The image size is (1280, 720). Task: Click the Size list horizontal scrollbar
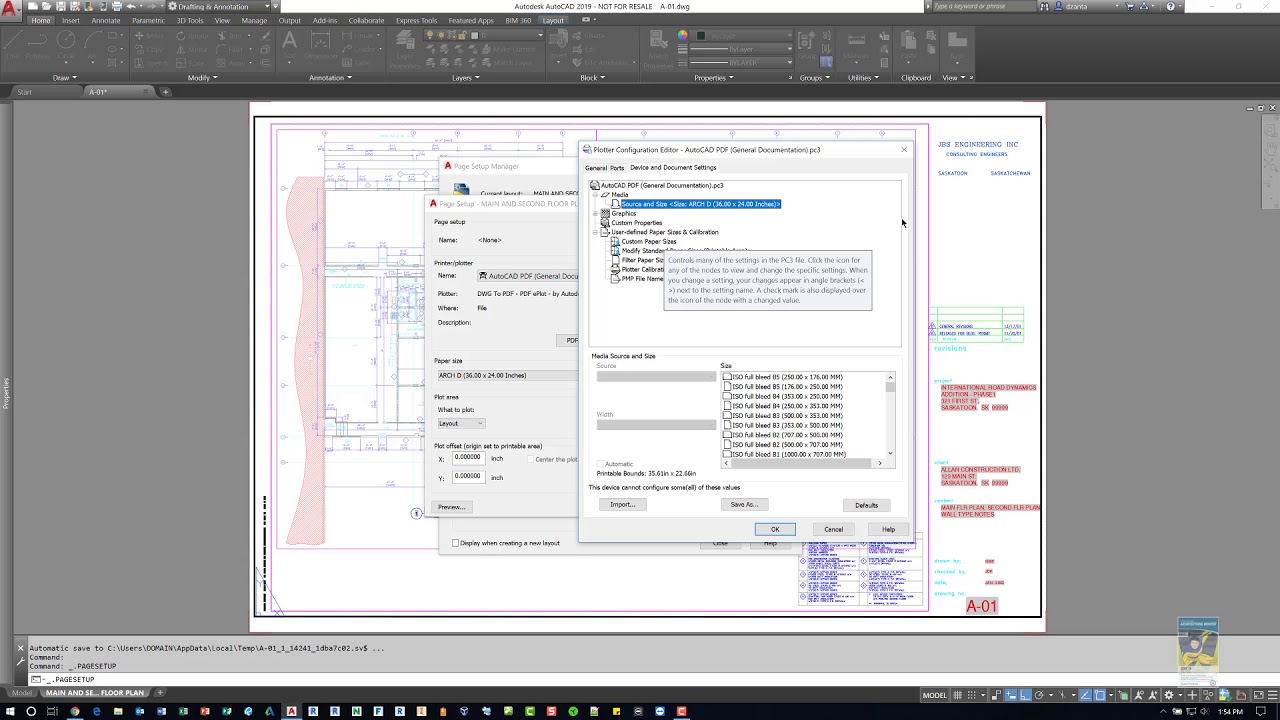(803, 463)
